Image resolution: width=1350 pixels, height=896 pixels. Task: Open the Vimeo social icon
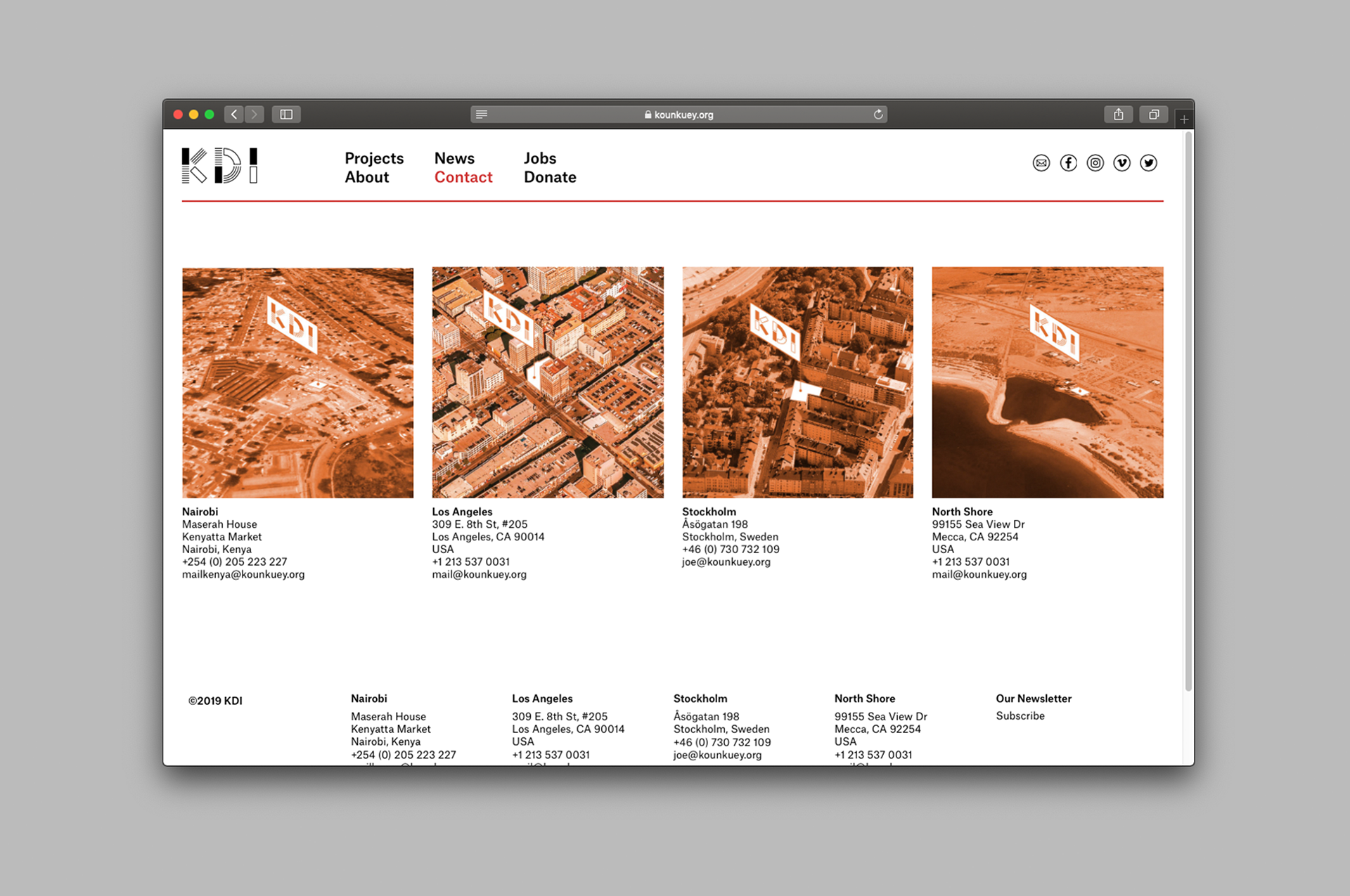pos(1121,163)
